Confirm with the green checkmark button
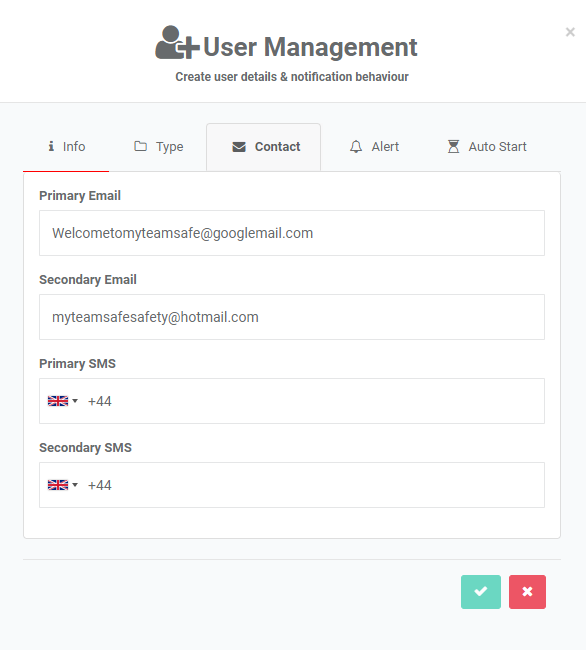 click(x=481, y=592)
